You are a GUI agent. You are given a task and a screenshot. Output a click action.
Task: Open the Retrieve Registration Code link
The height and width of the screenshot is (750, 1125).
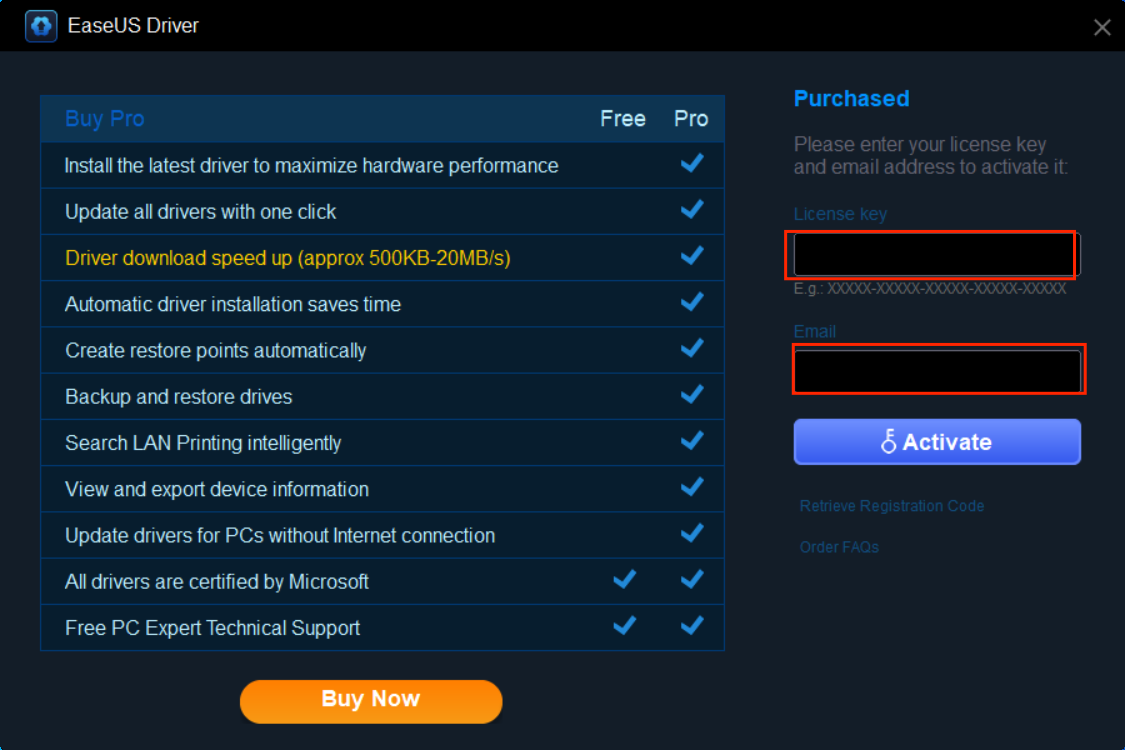click(x=891, y=506)
